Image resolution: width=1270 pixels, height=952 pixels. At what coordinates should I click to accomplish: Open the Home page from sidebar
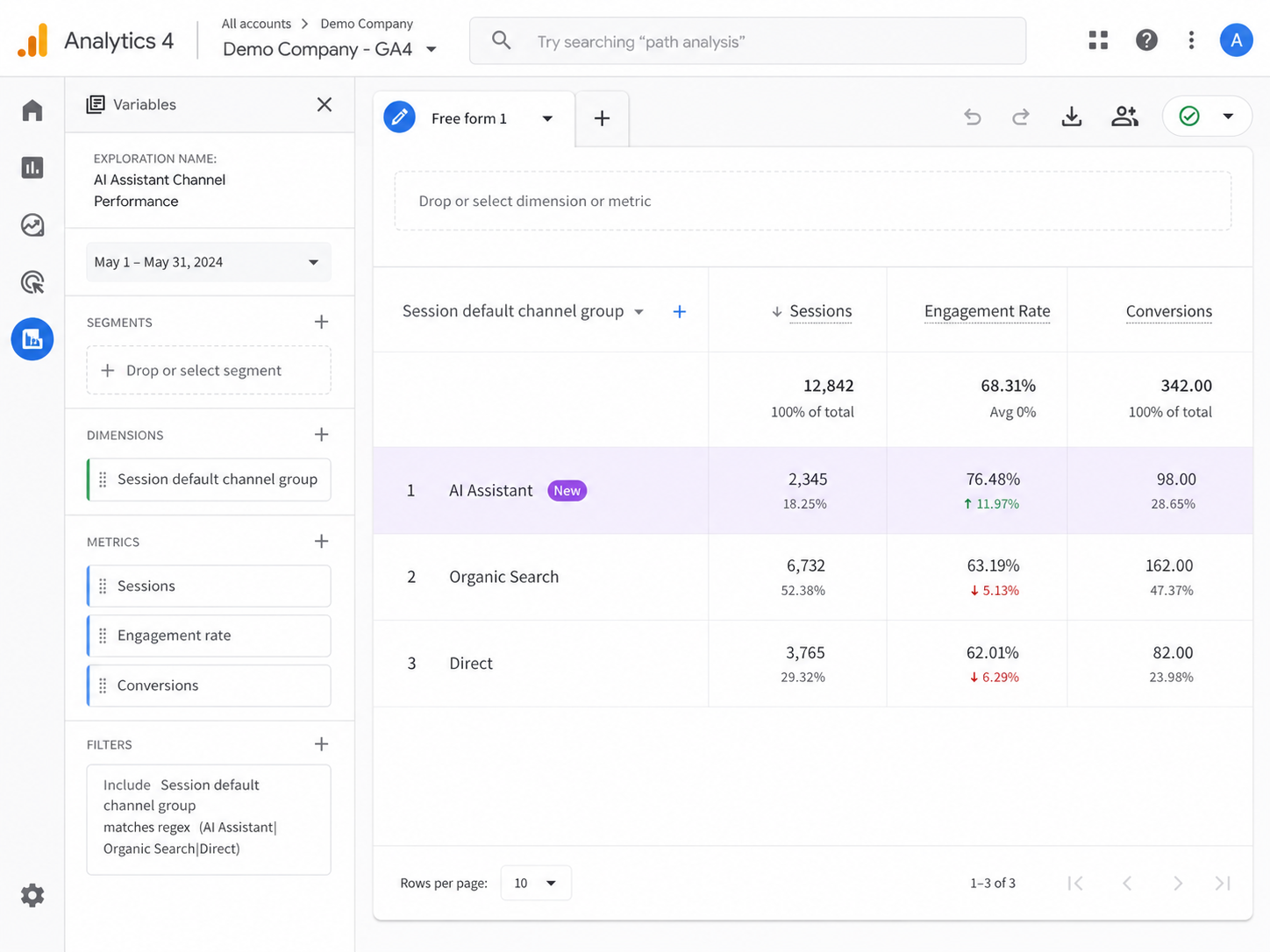32,110
